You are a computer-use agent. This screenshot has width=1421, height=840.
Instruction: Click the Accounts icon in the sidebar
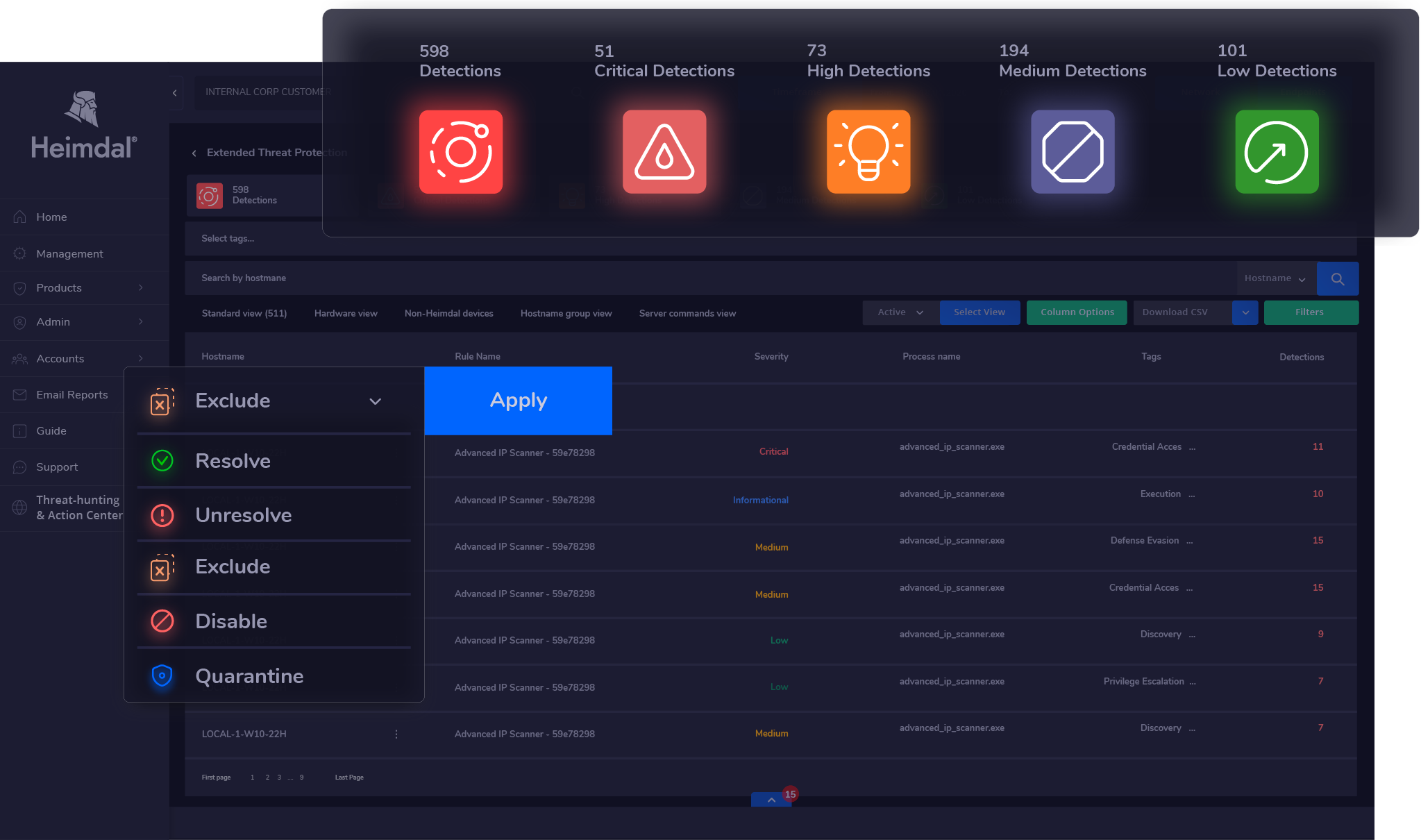click(19, 358)
